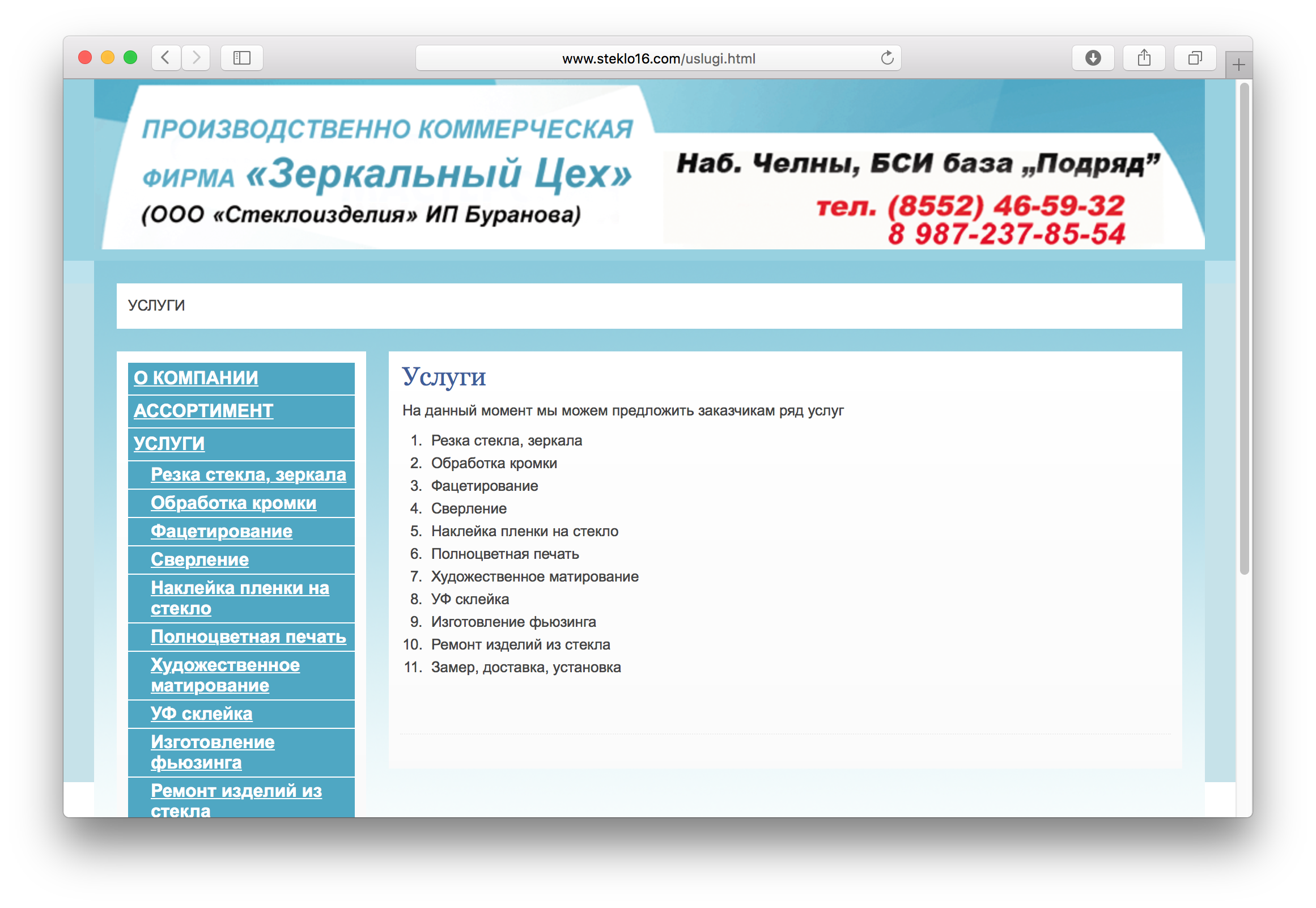Open the Share menu icon
This screenshot has height=908, width=1316.
pyautogui.click(x=1144, y=57)
